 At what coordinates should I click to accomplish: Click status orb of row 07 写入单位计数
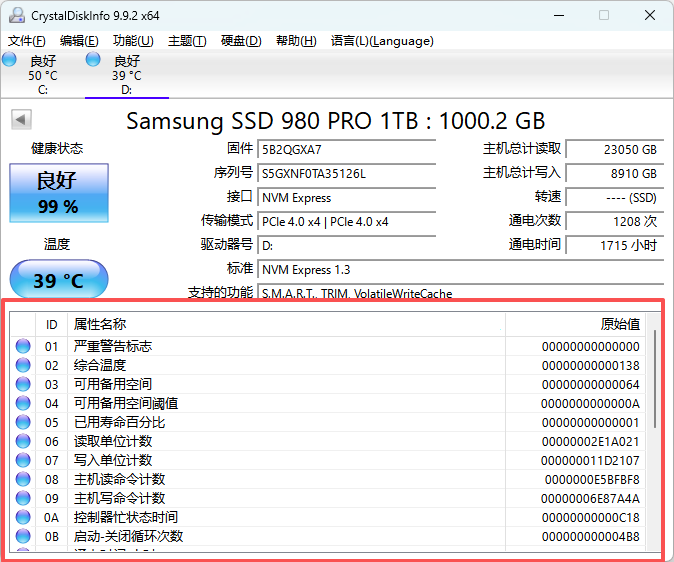[23, 460]
